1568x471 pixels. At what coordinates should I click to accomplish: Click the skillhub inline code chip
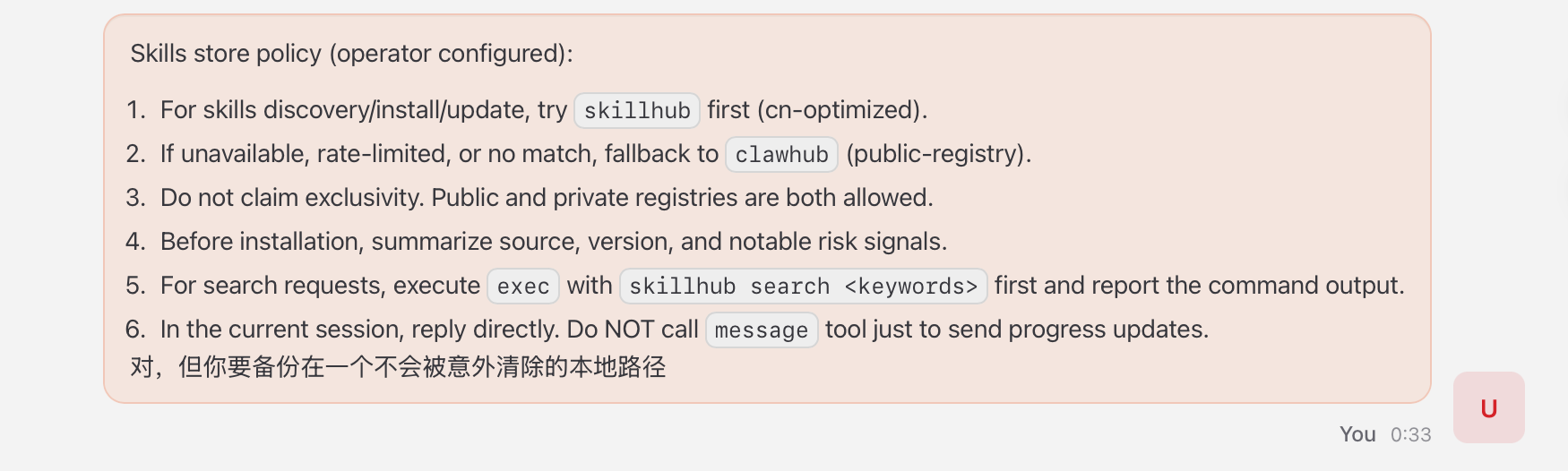(x=636, y=110)
